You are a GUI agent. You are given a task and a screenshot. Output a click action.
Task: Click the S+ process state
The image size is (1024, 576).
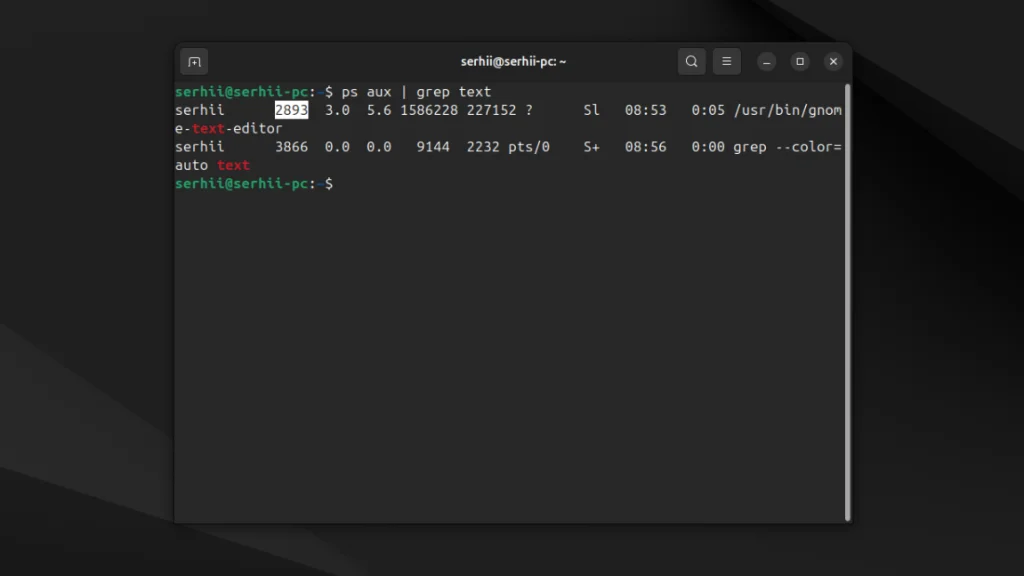(591, 147)
